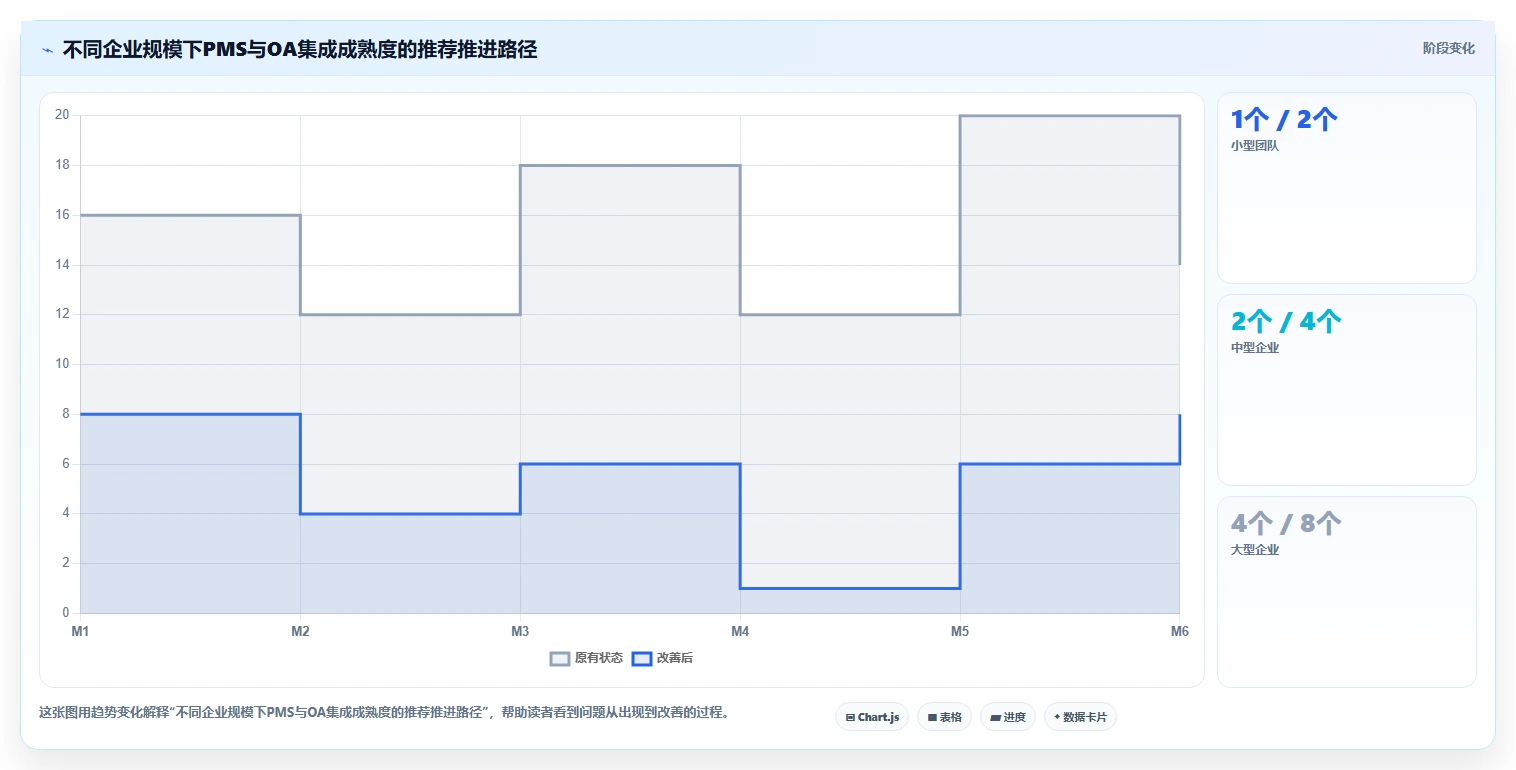Toggle the 原有状态 legend entry

[586, 658]
